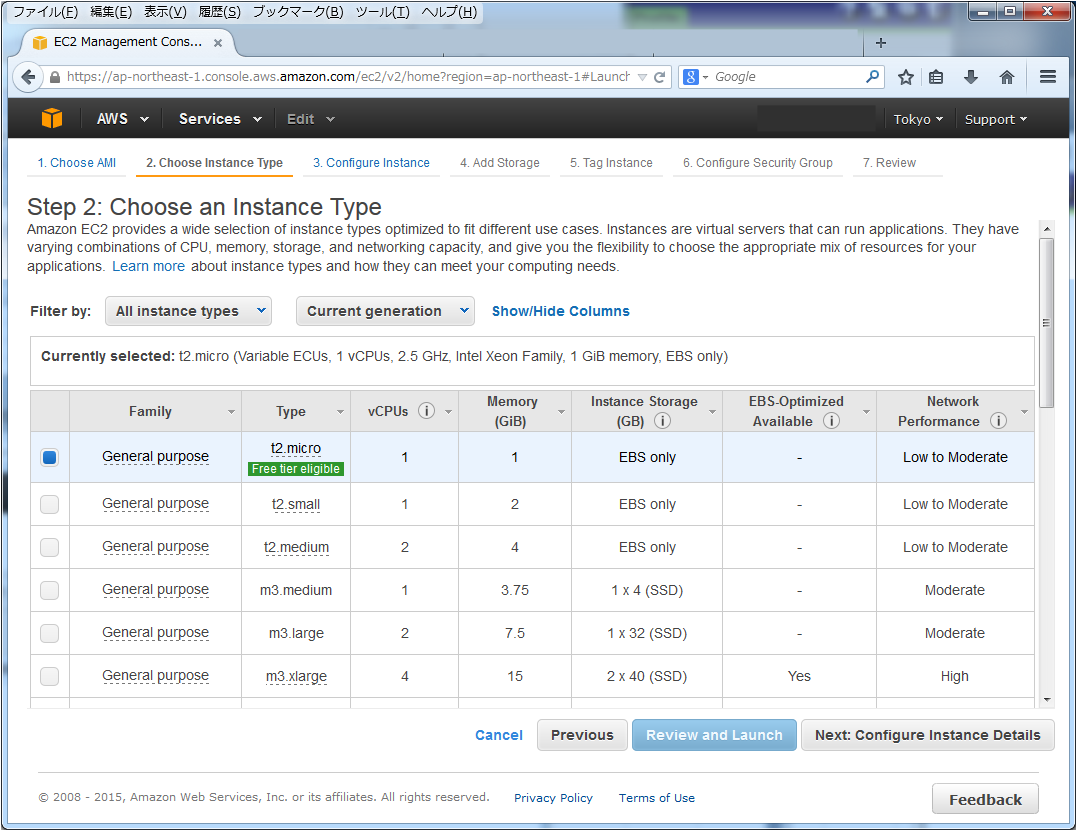
Task: Open Family column sort arrow
Action: 231,411
